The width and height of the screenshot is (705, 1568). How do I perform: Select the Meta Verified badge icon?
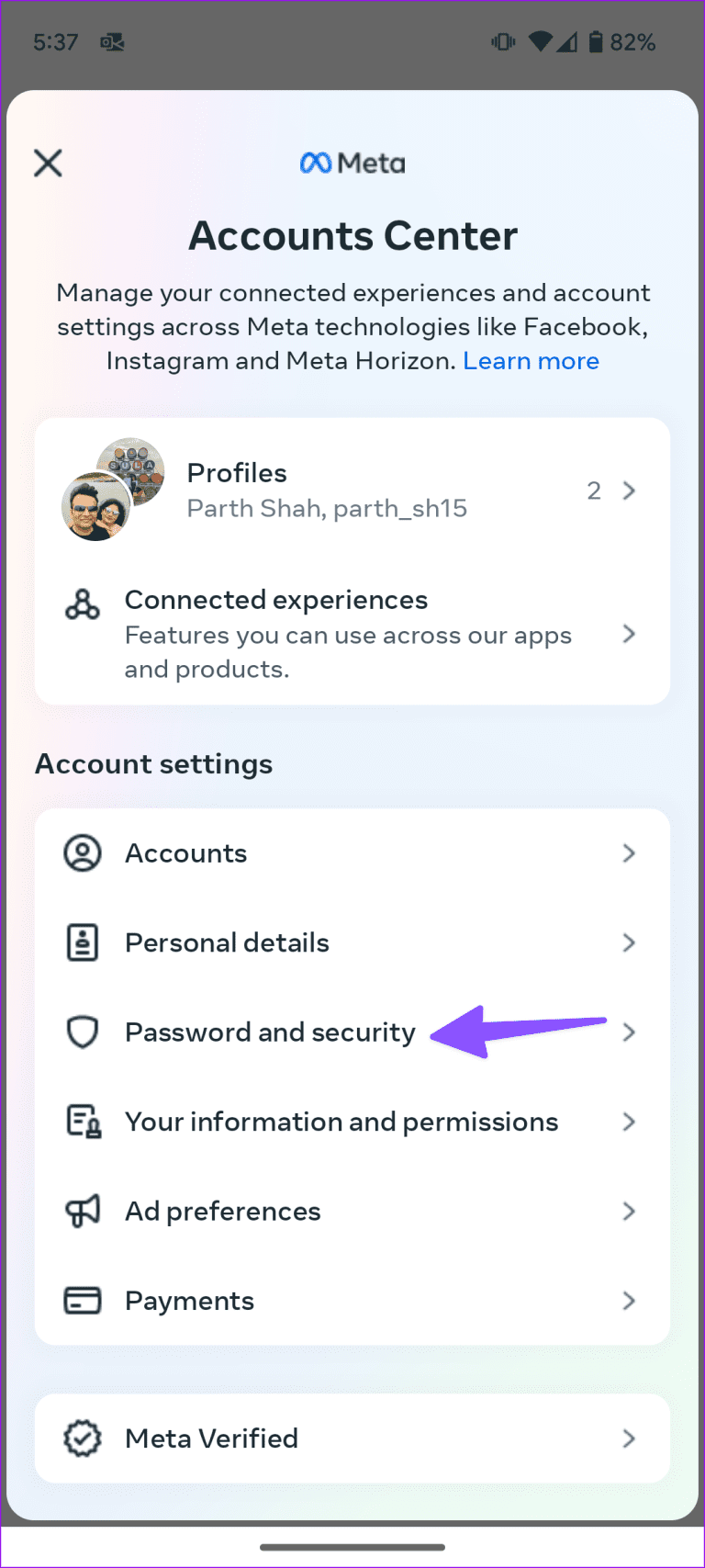(x=83, y=1438)
